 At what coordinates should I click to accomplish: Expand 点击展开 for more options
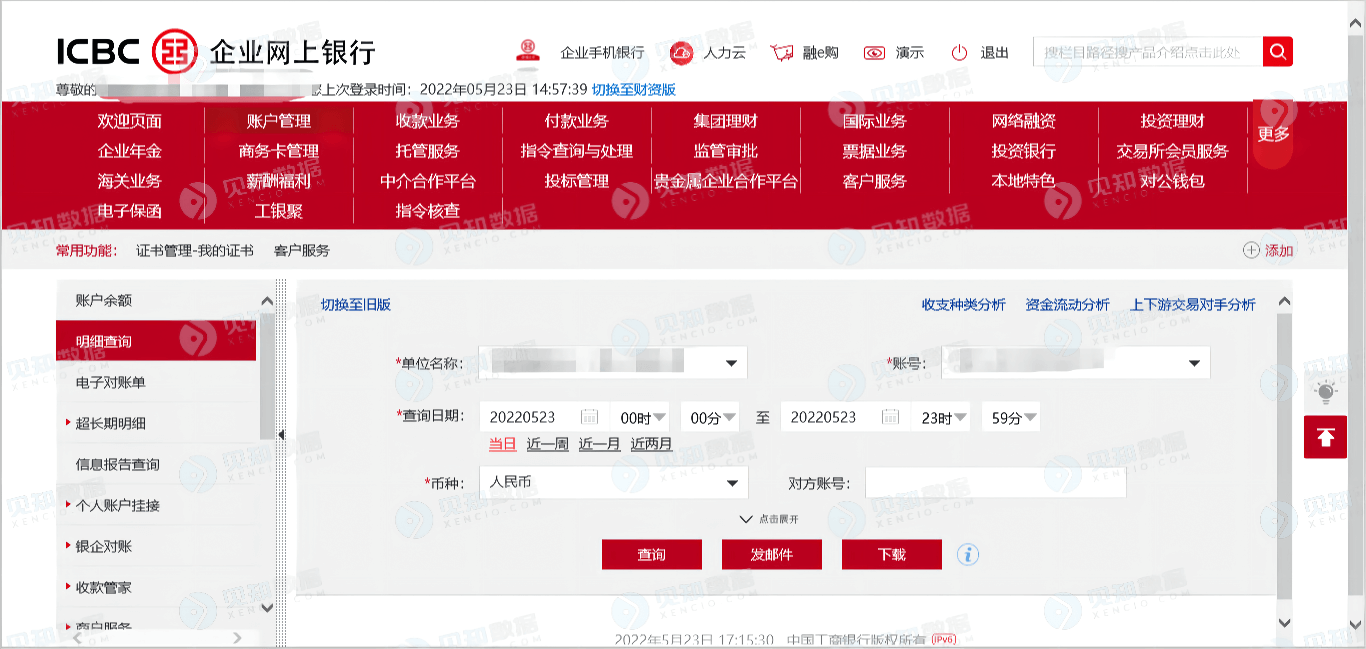coord(769,519)
